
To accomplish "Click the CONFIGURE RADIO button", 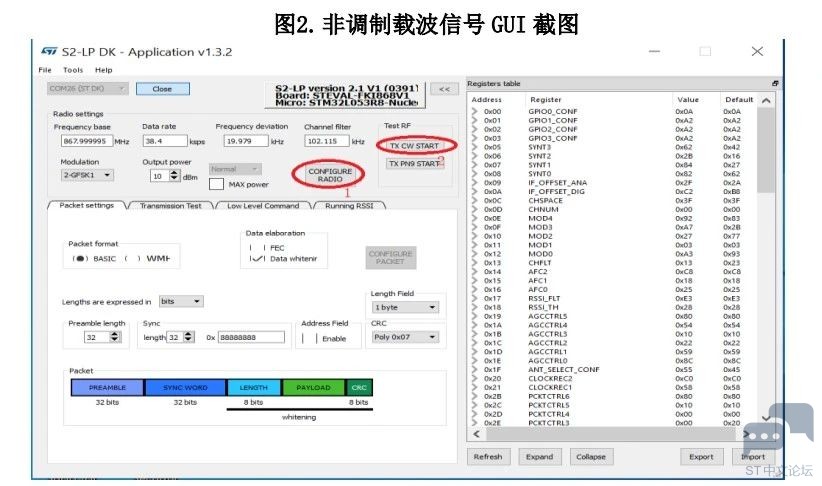I will 329,175.
